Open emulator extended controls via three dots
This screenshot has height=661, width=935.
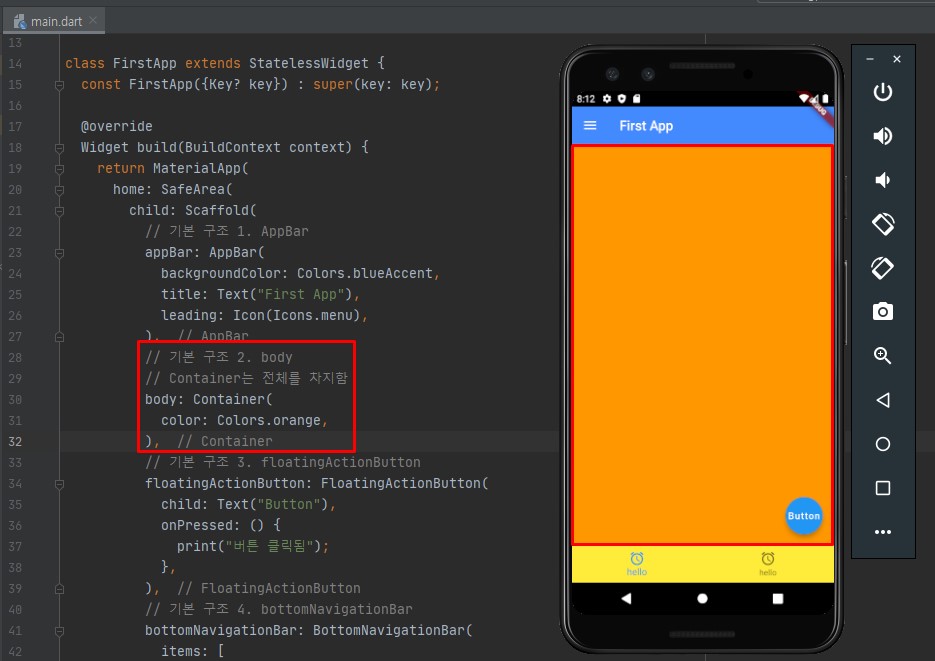point(883,532)
